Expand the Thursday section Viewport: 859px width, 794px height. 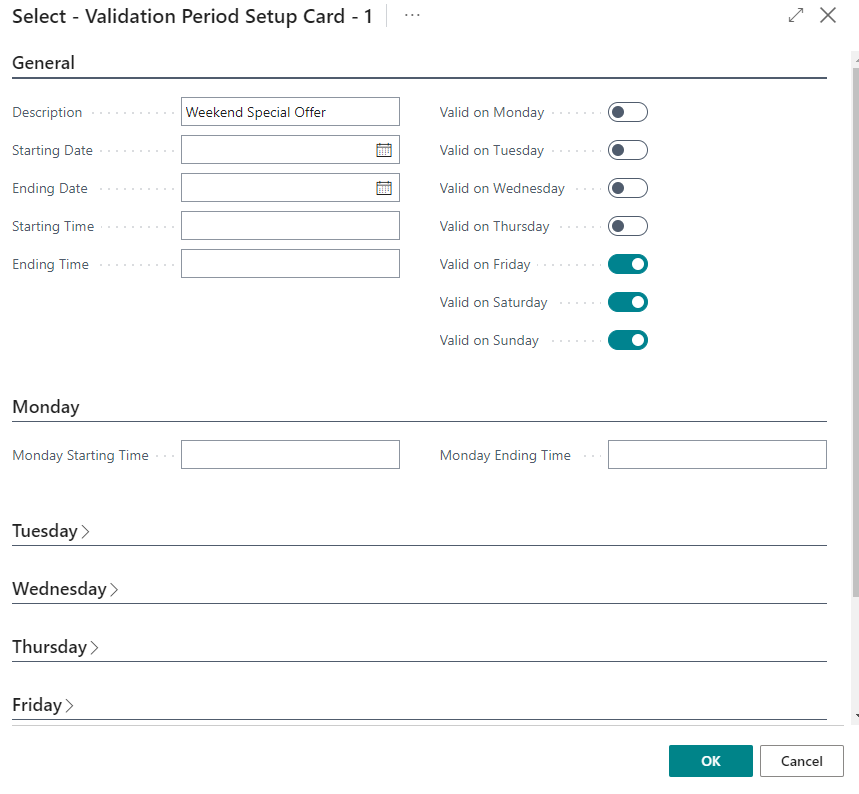tap(55, 647)
